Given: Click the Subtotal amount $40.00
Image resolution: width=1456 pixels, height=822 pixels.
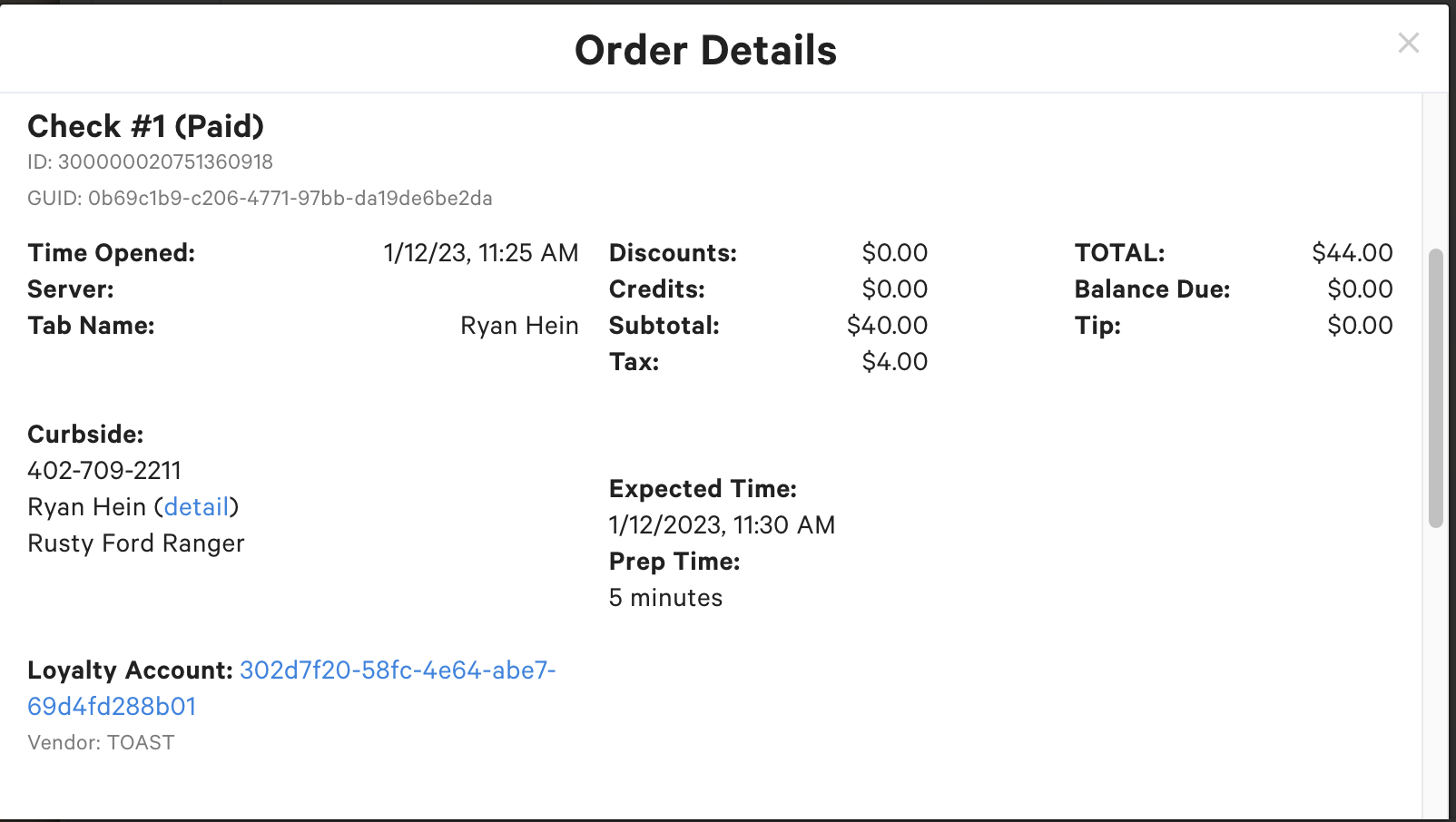Looking at the screenshot, I should click(x=887, y=326).
